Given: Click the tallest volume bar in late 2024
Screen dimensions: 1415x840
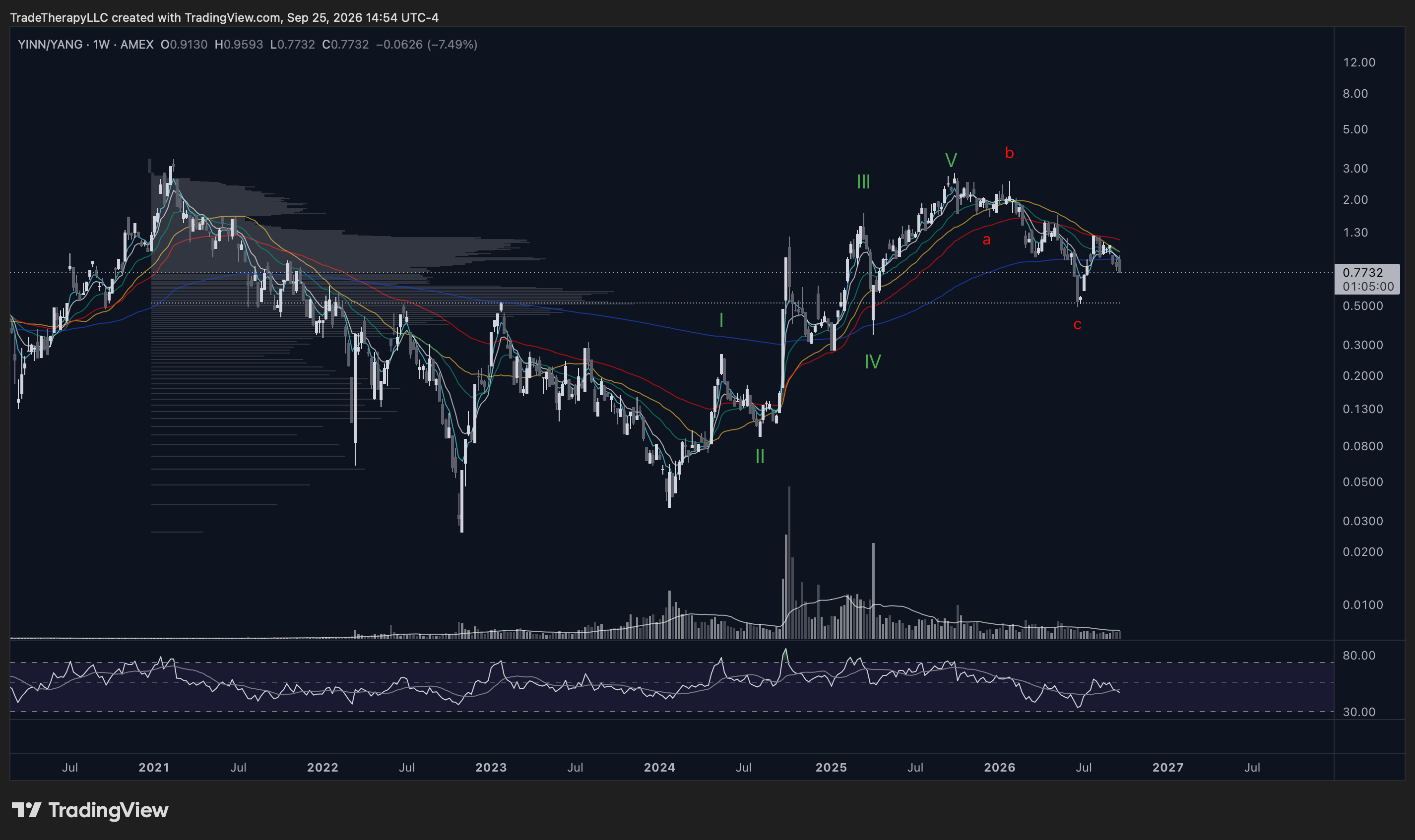Looking at the screenshot, I should click(x=789, y=563).
